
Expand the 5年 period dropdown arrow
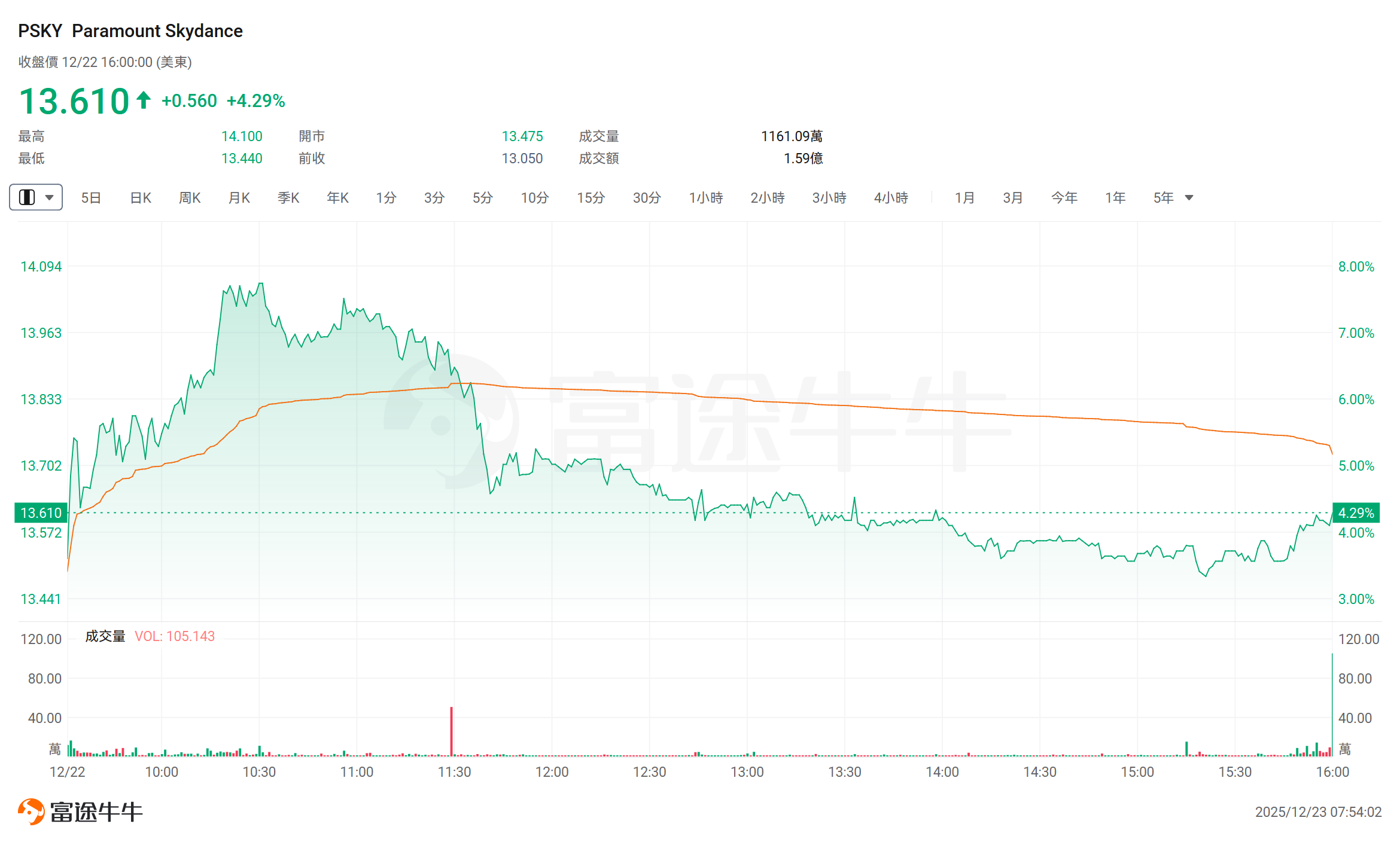pyautogui.click(x=1189, y=198)
